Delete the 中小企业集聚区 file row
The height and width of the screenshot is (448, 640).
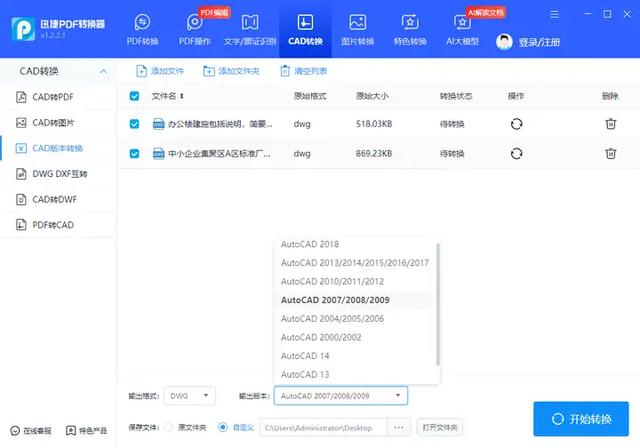[x=611, y=153]
